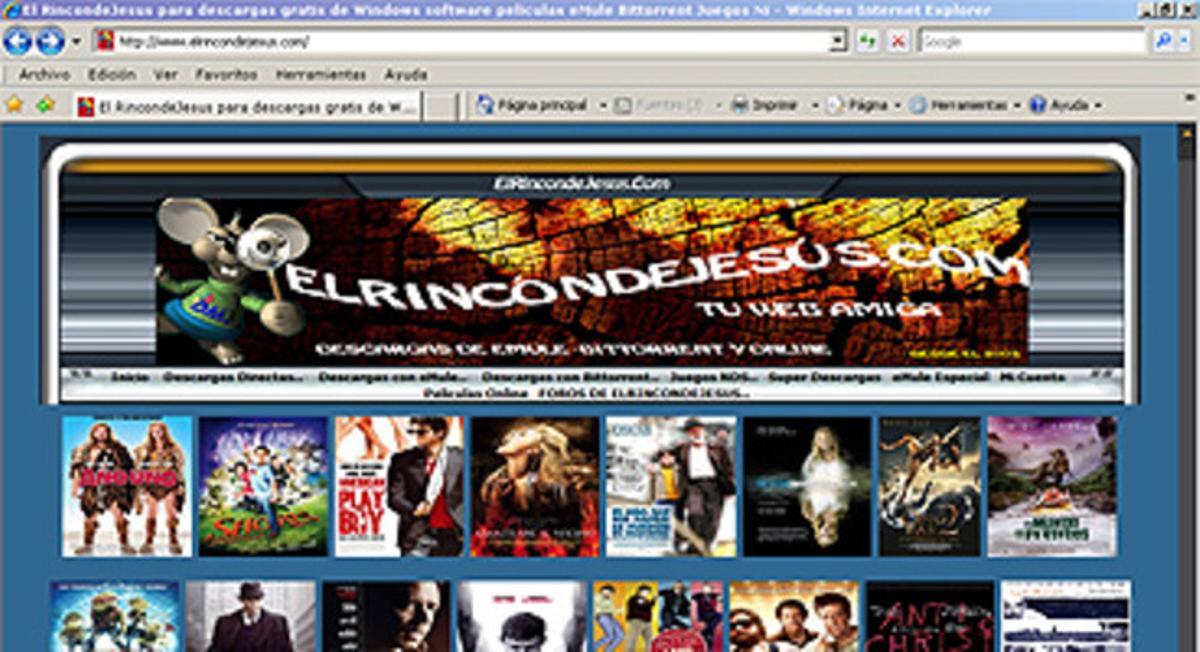Click the Fuentes feeds icon
The height and width of the screenshot is (652, 1200).
coord(623,105)
